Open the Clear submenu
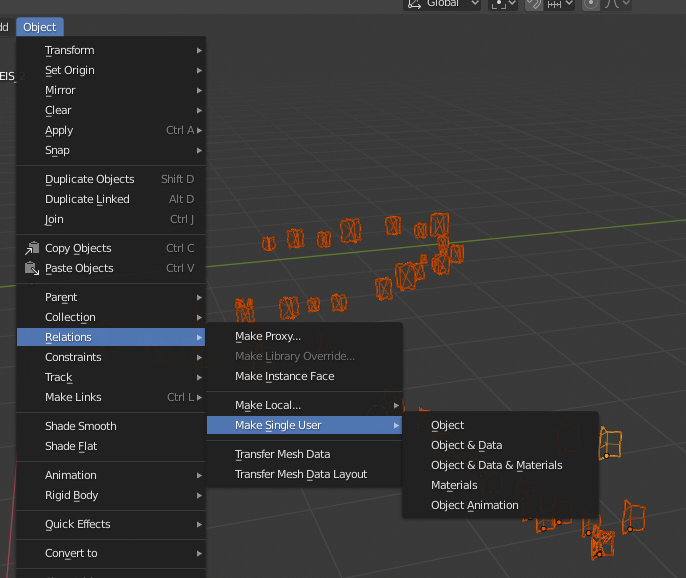Screen dimensions: 686x578 (x=111, y=110)
